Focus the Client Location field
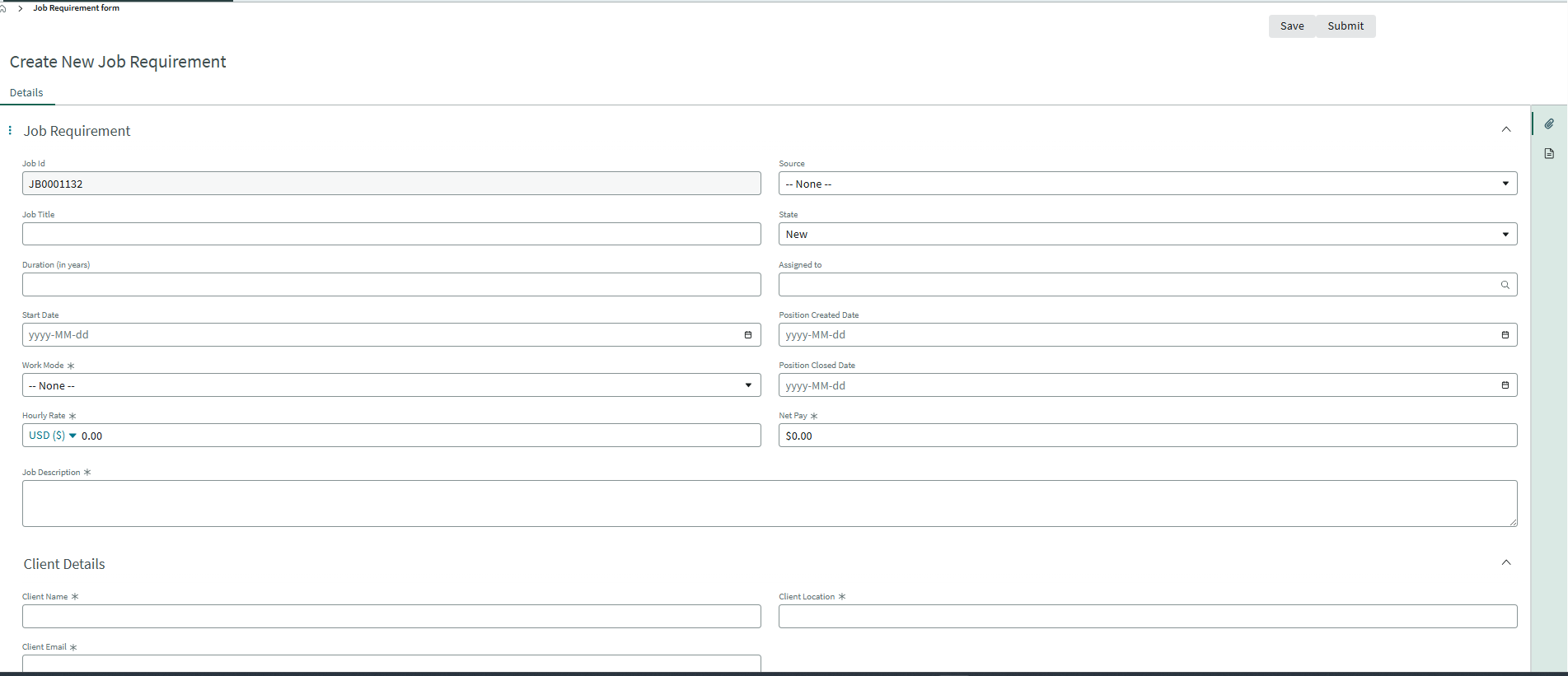The width and height of the screenshot is (1568, 676). coord(1148,617)
